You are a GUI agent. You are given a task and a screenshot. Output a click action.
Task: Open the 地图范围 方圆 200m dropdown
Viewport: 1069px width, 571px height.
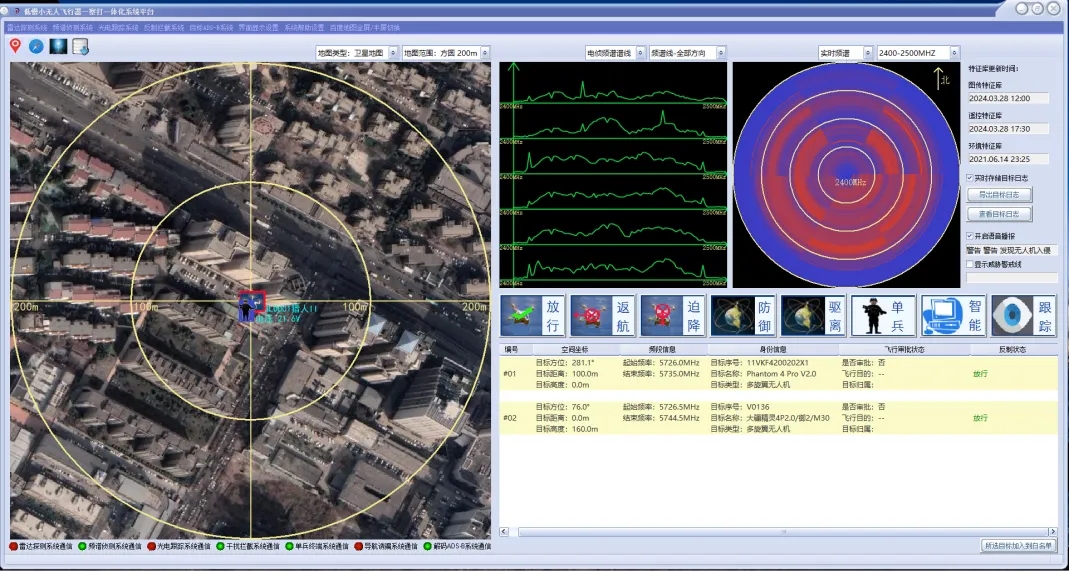pyautogui.click(x=446, y=52)
